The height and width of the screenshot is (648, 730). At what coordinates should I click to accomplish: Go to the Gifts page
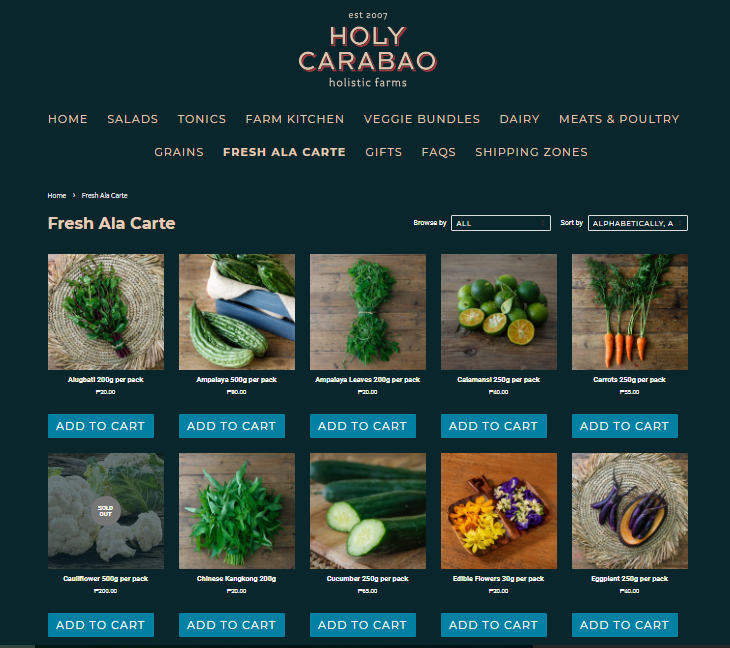point(384,152)
